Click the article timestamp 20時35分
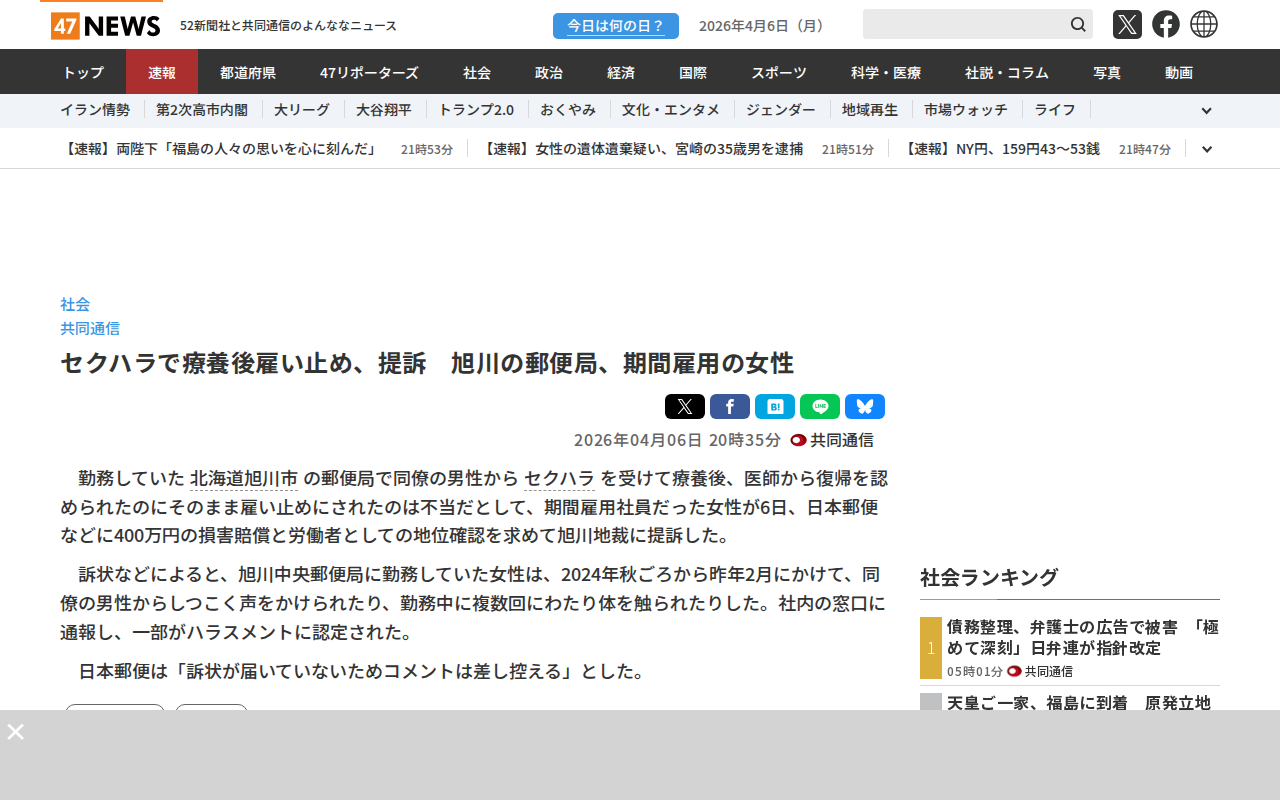The height and width of the screenshot is (800, 1280). [x=677, y=440]
